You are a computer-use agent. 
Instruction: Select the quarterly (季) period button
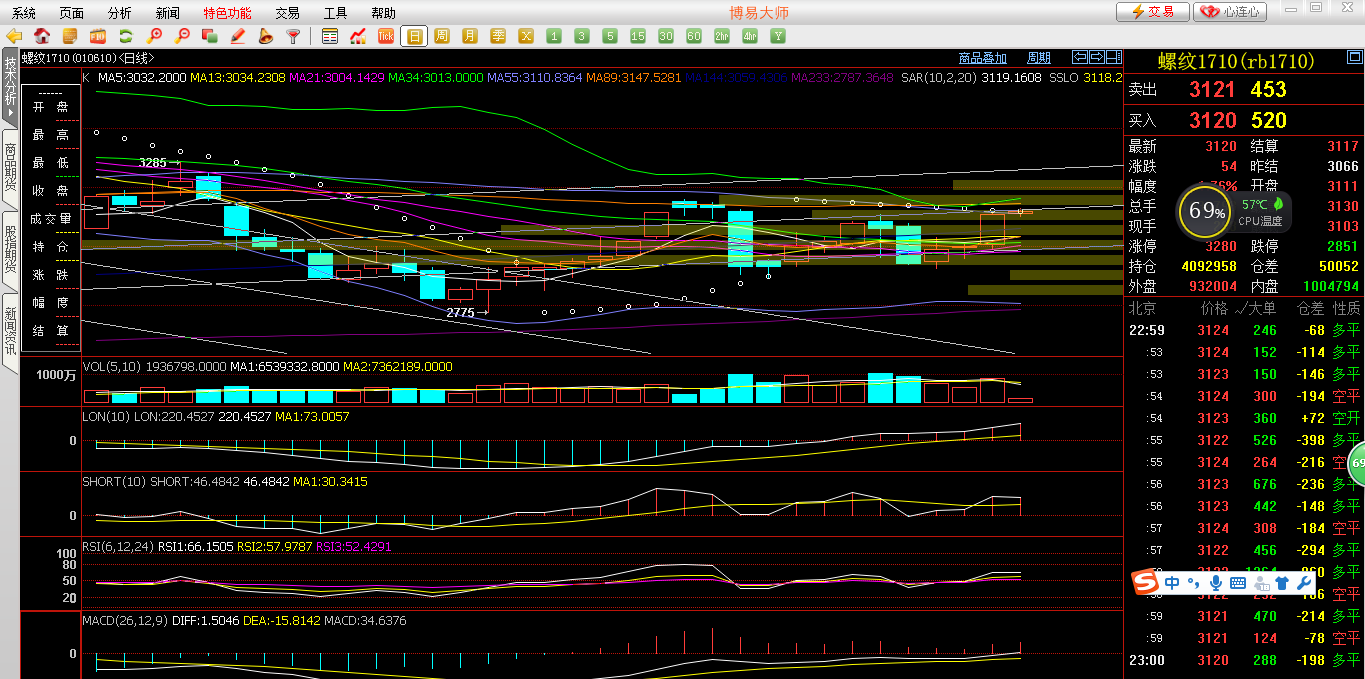[498, 36]
